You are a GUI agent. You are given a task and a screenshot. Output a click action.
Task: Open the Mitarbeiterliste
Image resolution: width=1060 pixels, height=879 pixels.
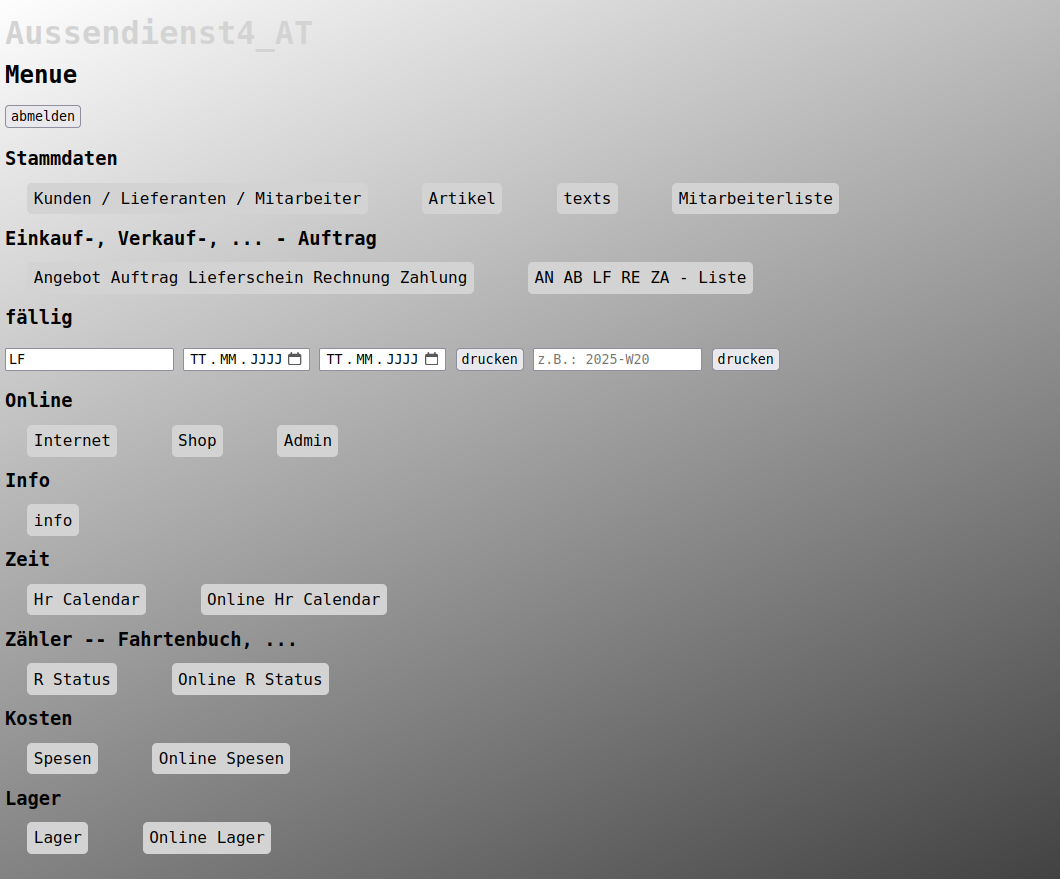pos(755,199)
